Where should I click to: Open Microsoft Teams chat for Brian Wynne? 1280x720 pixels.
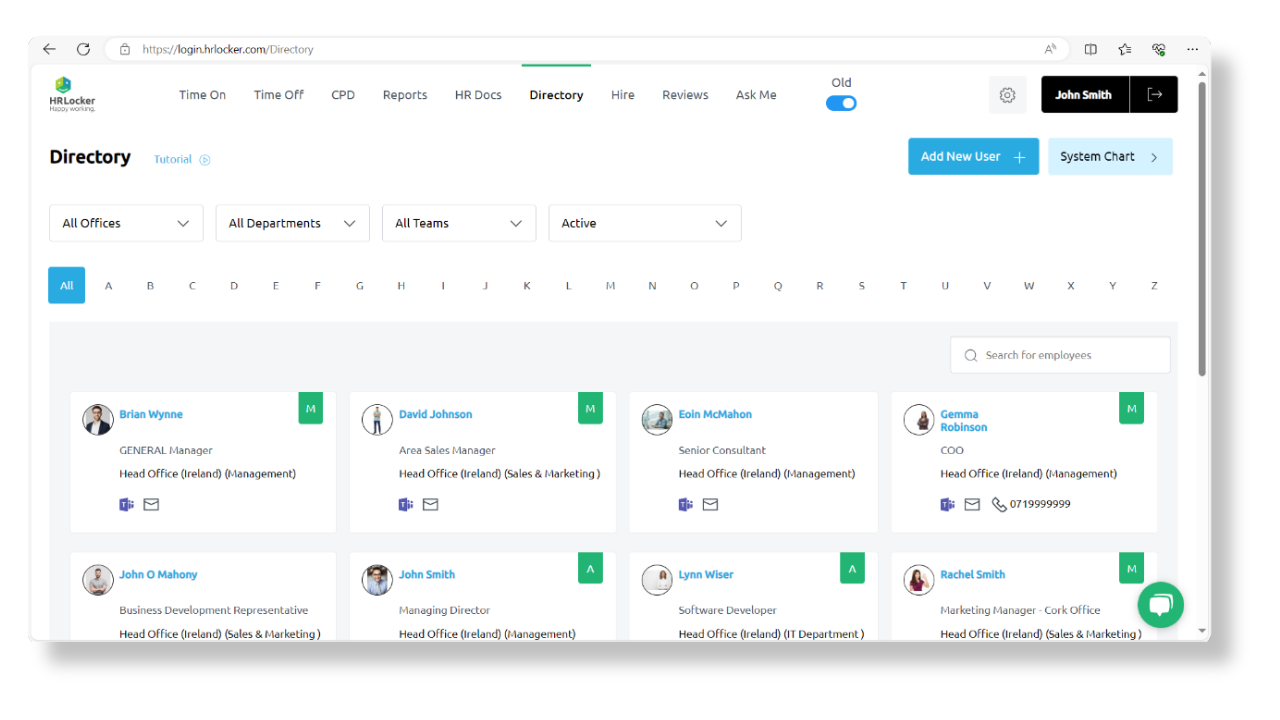coord(125,504)
